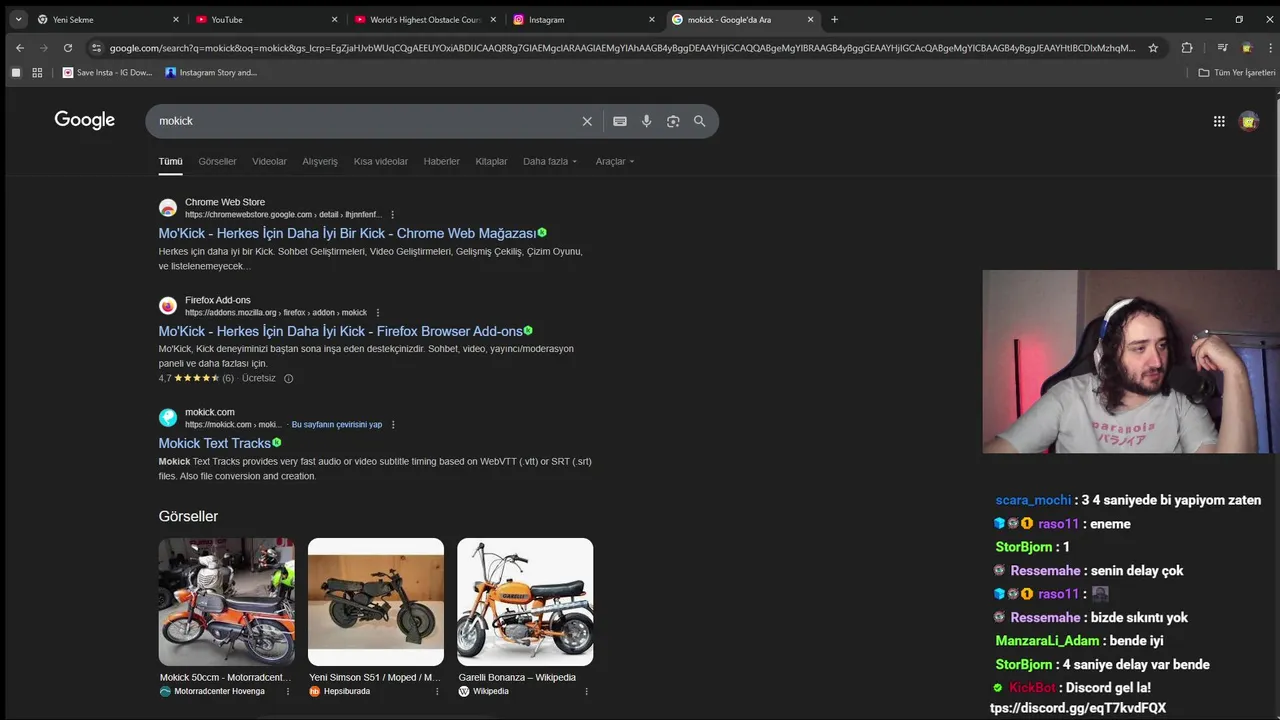Open the Mokick 50ccm motorcycle image
The height and width of the screenshot is (720, 1280).
point(226,602)
